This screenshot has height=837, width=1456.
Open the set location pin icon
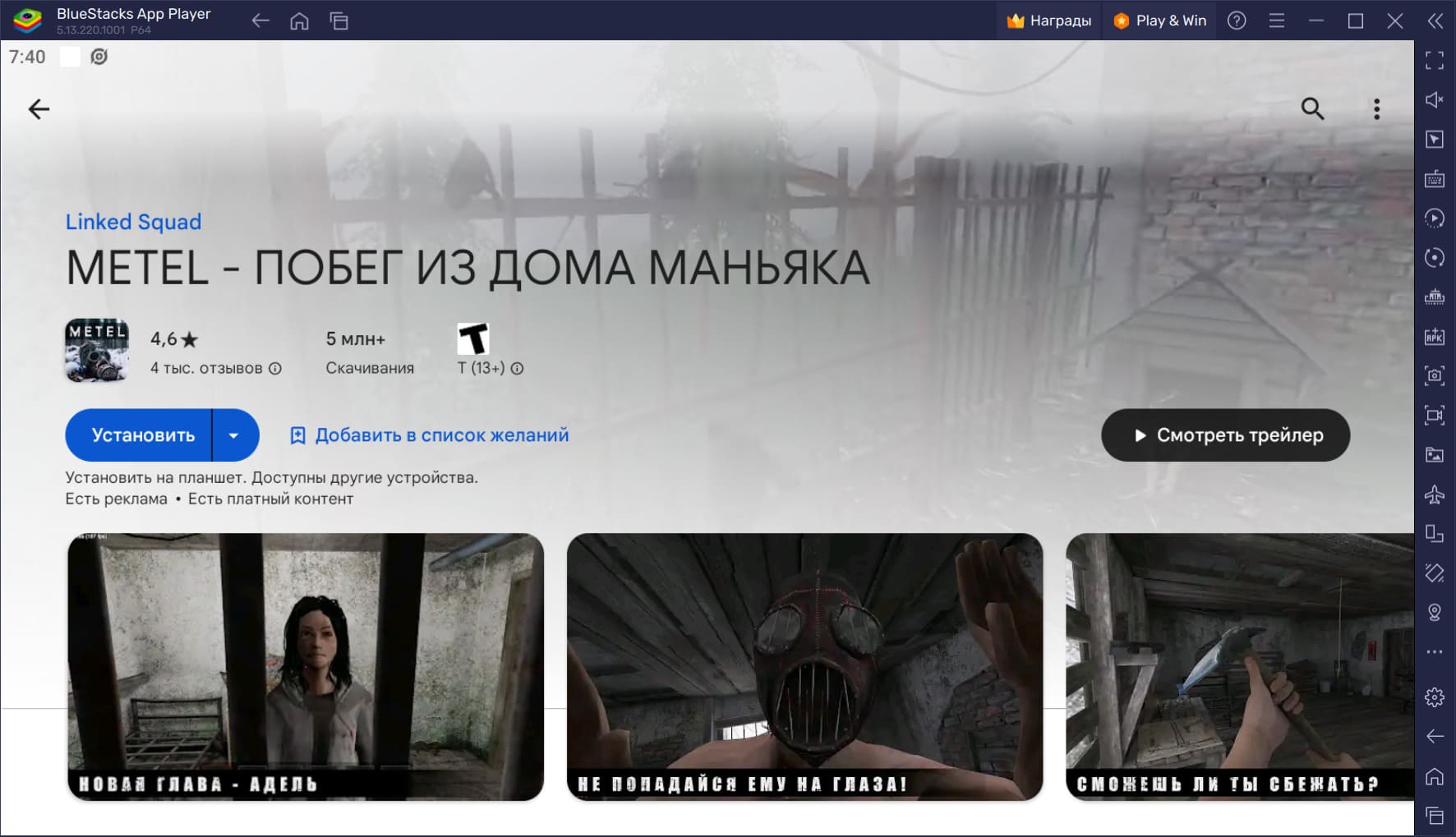1435,612
